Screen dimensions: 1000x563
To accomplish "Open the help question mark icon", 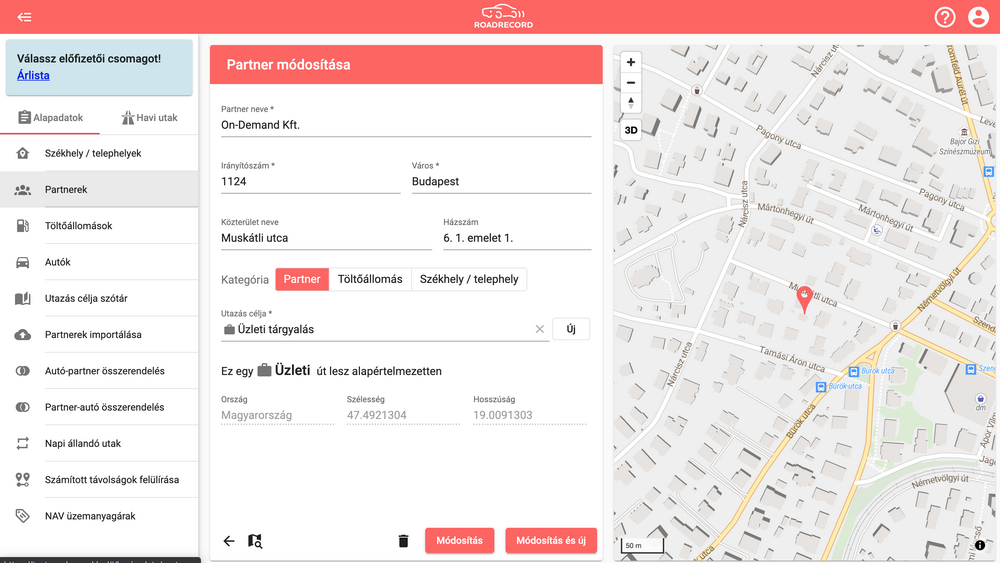I will (x=945, y=17).
